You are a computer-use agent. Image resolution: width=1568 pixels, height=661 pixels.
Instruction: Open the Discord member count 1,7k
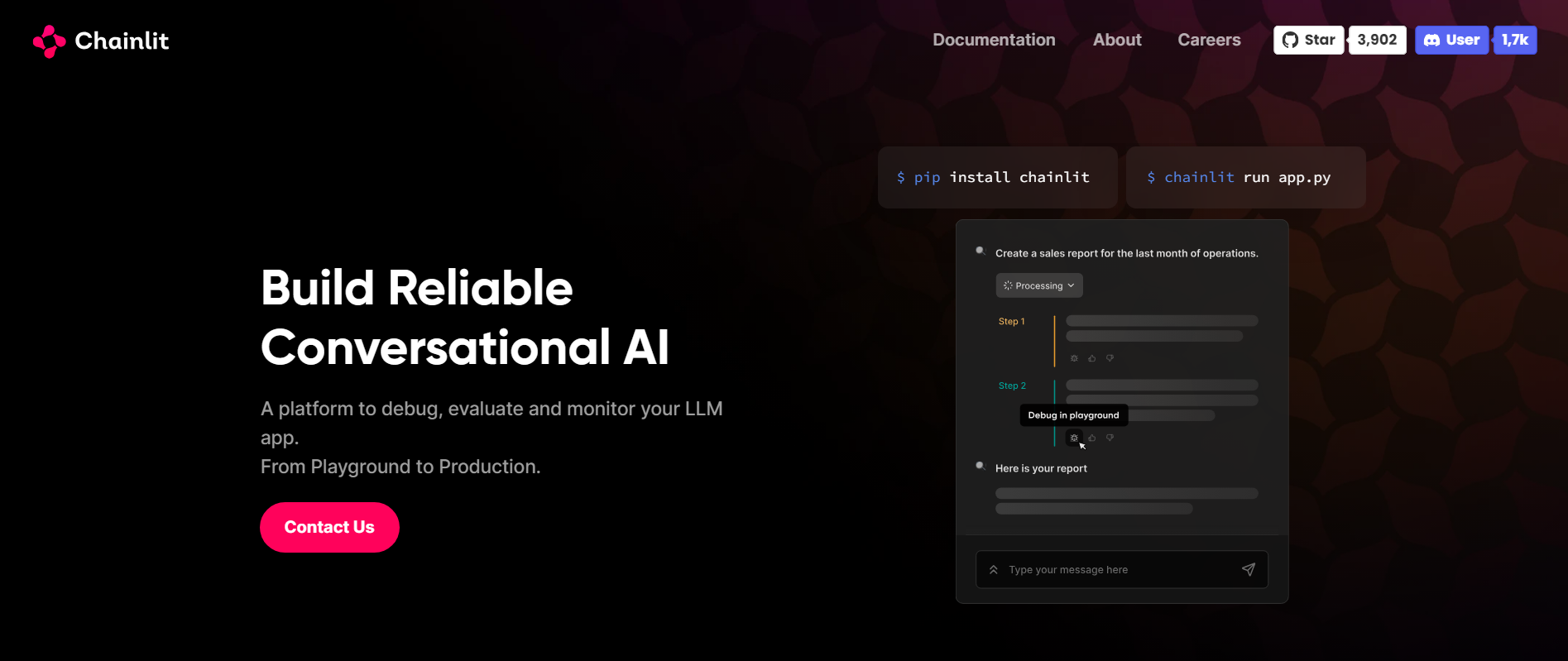(x=1515, y=40)
